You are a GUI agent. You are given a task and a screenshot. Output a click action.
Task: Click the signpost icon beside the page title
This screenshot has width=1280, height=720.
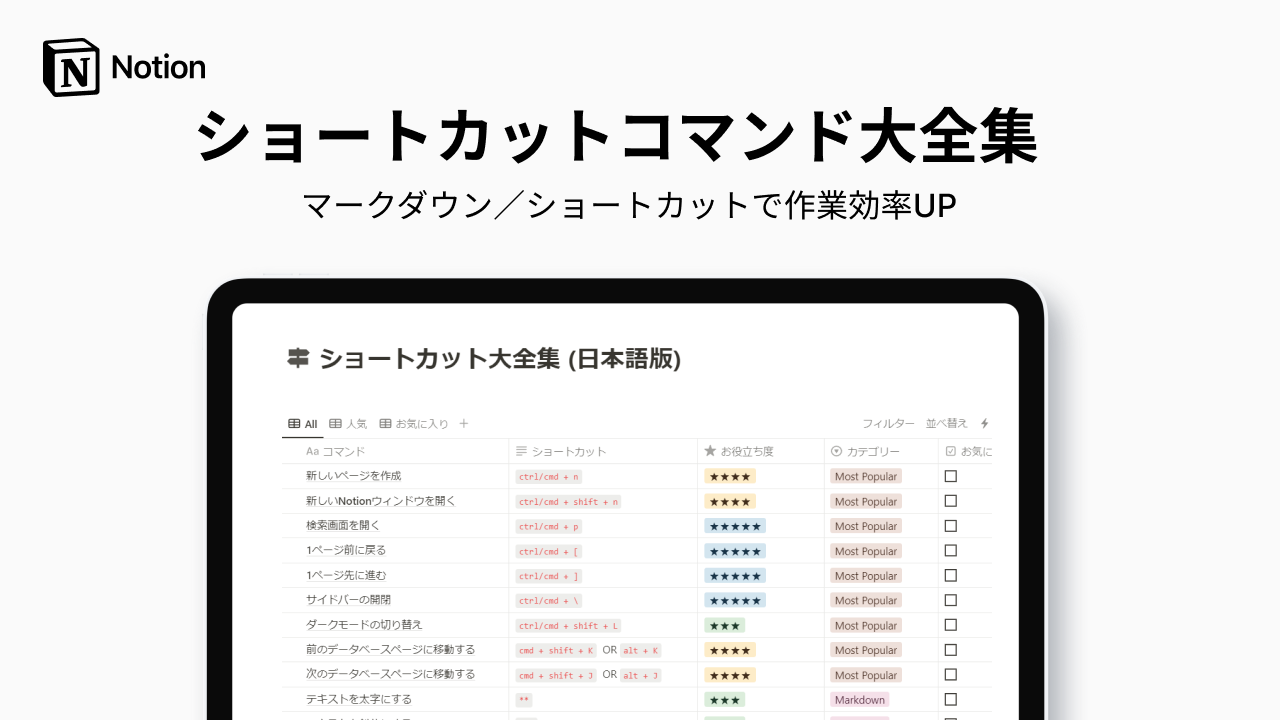coord(298,358)
